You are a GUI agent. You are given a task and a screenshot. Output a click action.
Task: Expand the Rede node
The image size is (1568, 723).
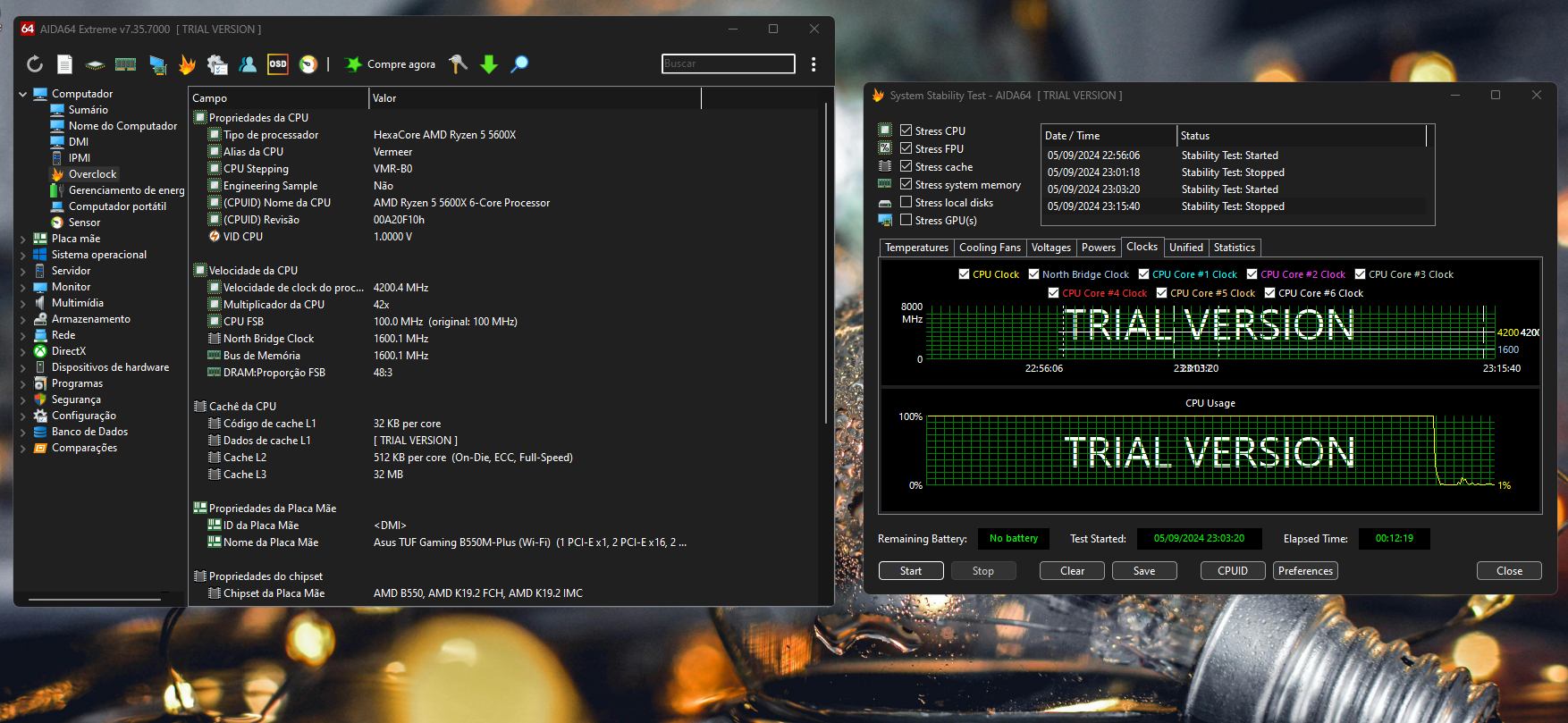(x=22, y=335)
